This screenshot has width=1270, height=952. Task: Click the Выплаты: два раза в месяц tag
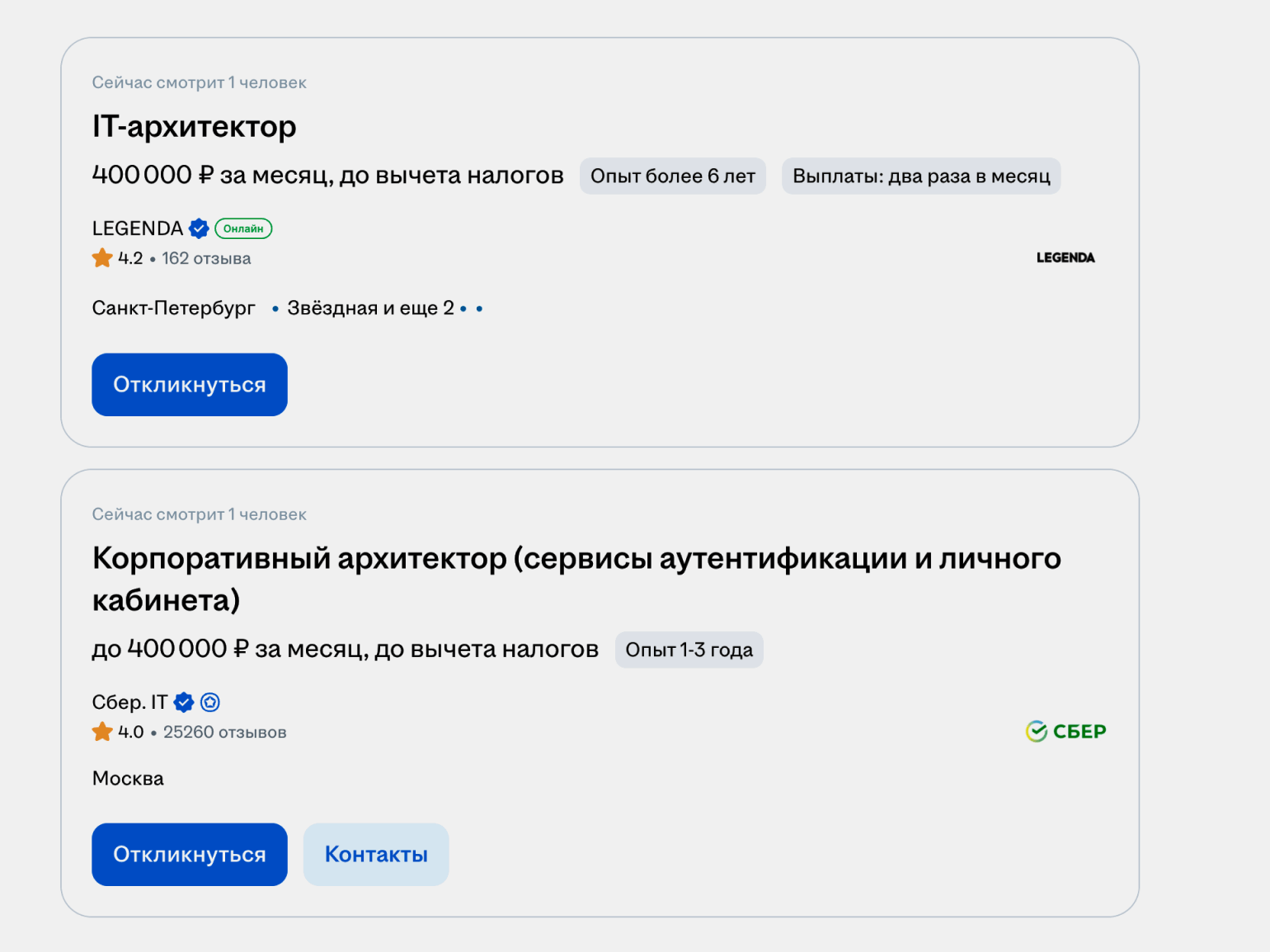click(921, 176)
